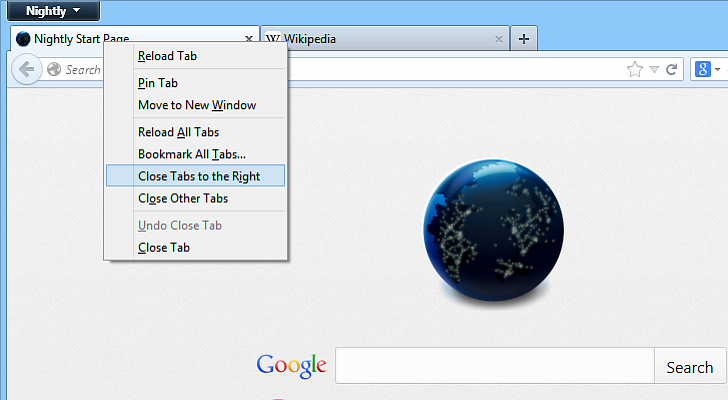Click the Google search input field
728x400 pixels.
tap(495, 366)
